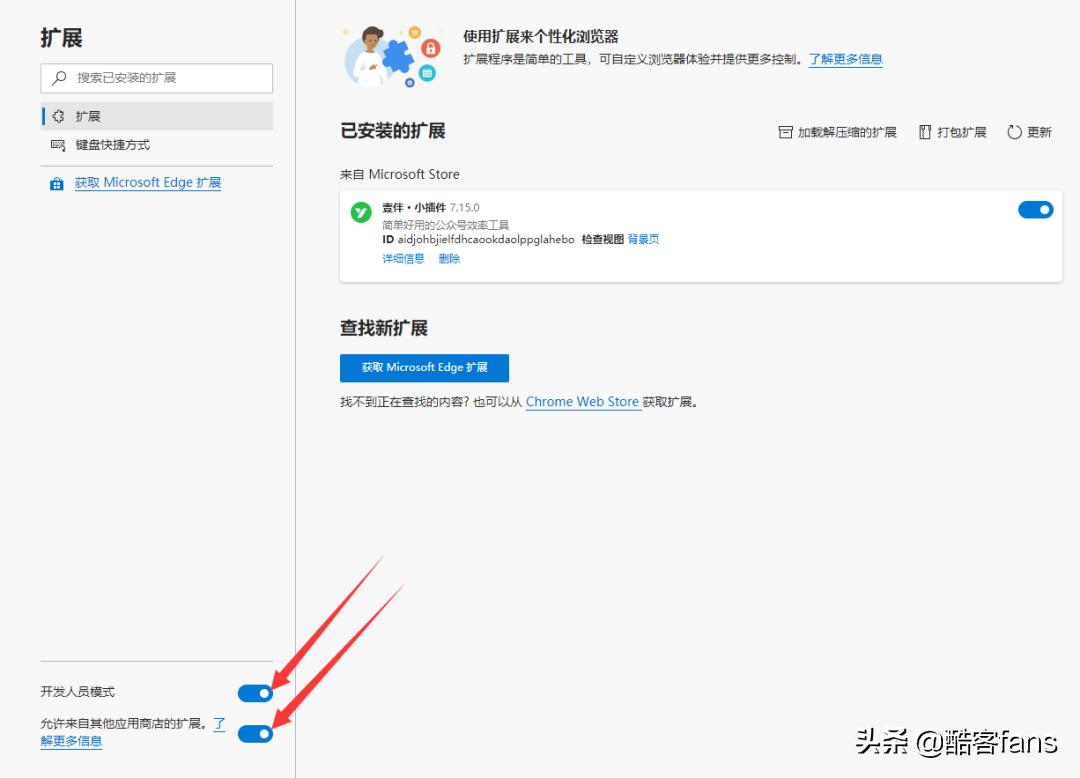Image resolution: width=1080 pixels, height=778 pixels.
Task: Open the 背景页 inspect view link
Action: [x=643, y=239]
